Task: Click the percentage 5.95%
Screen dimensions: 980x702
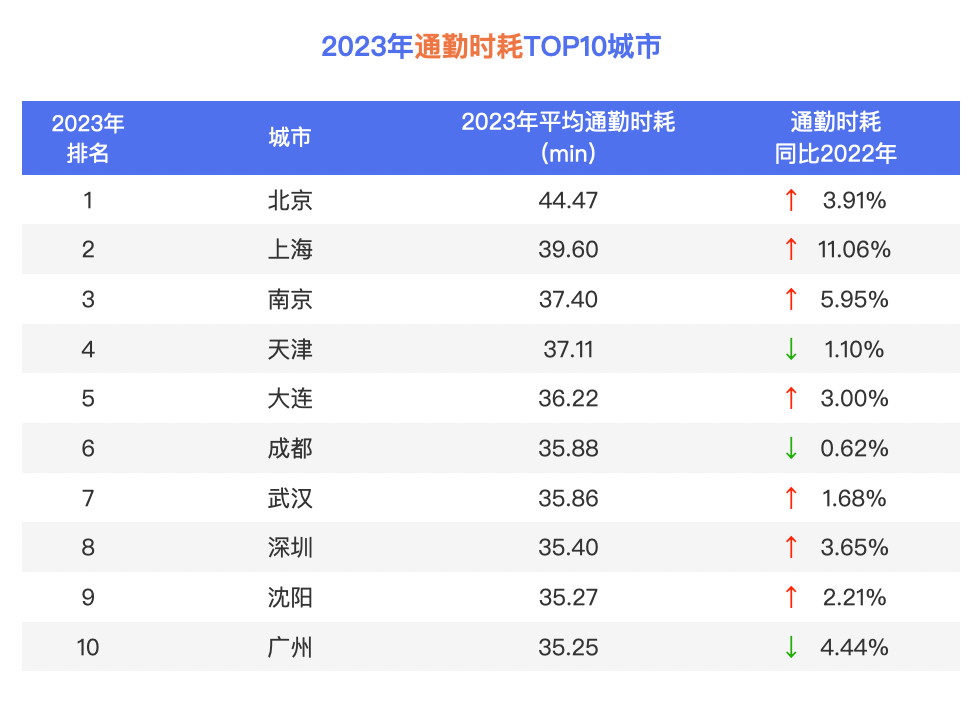Action: [x=854, y=299]
